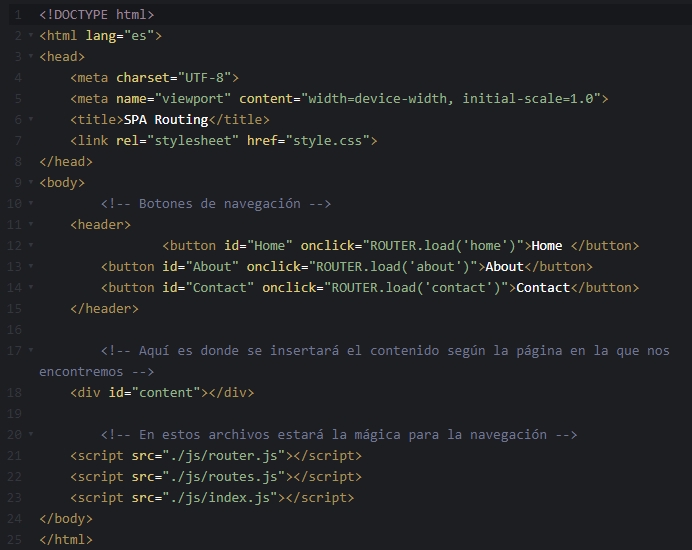Viewport: 692px width, 550px height.
Task: Toggle fold arrow next to line 13
Action: 31,266
